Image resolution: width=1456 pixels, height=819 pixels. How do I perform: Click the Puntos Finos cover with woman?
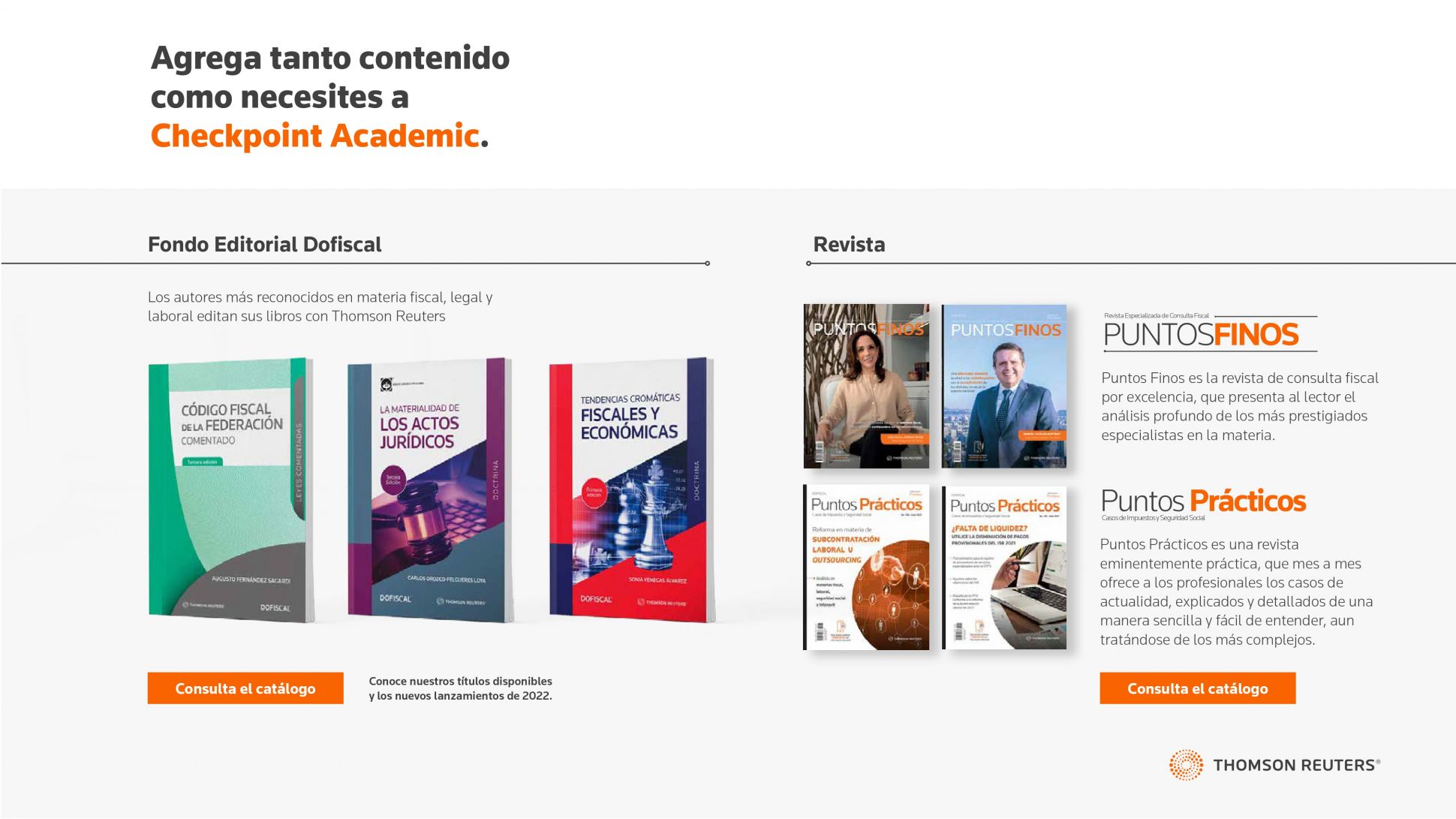pos(866,386)
